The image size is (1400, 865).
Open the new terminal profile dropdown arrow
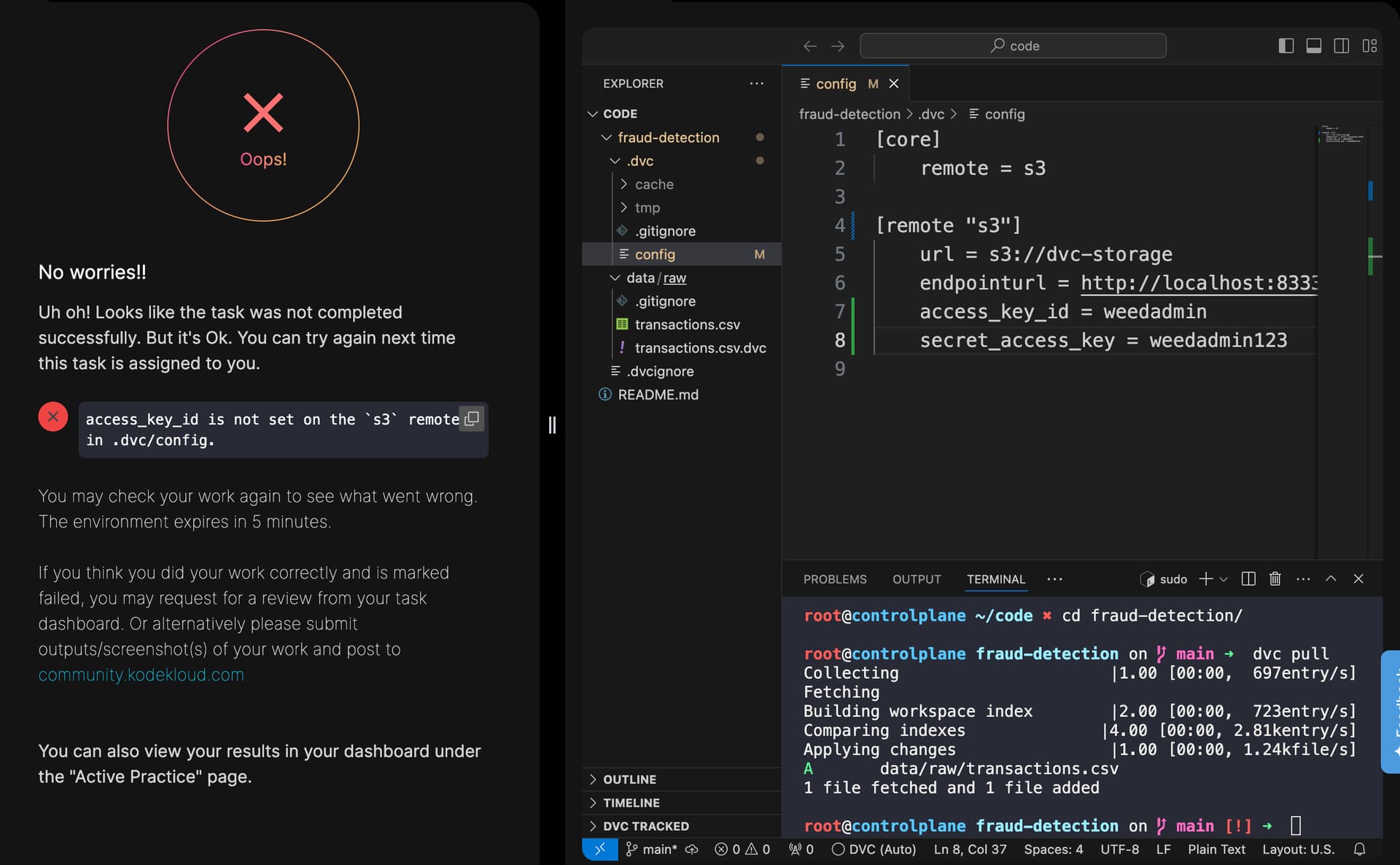pos(1224,579)
